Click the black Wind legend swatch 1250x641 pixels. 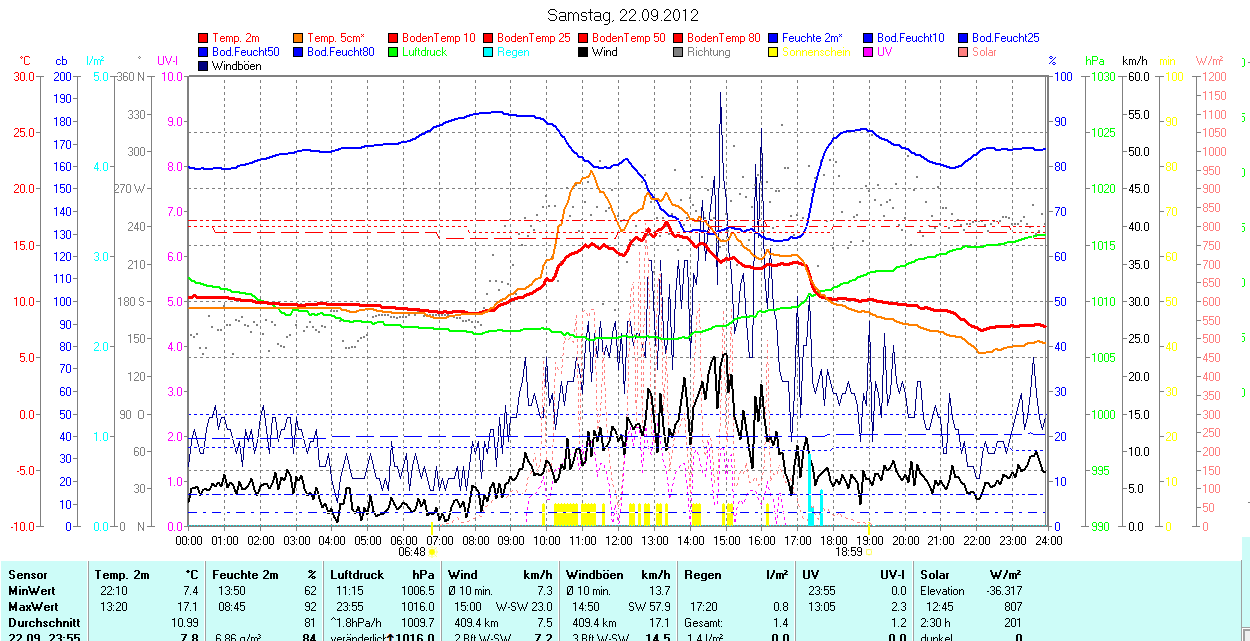[583, 52]
